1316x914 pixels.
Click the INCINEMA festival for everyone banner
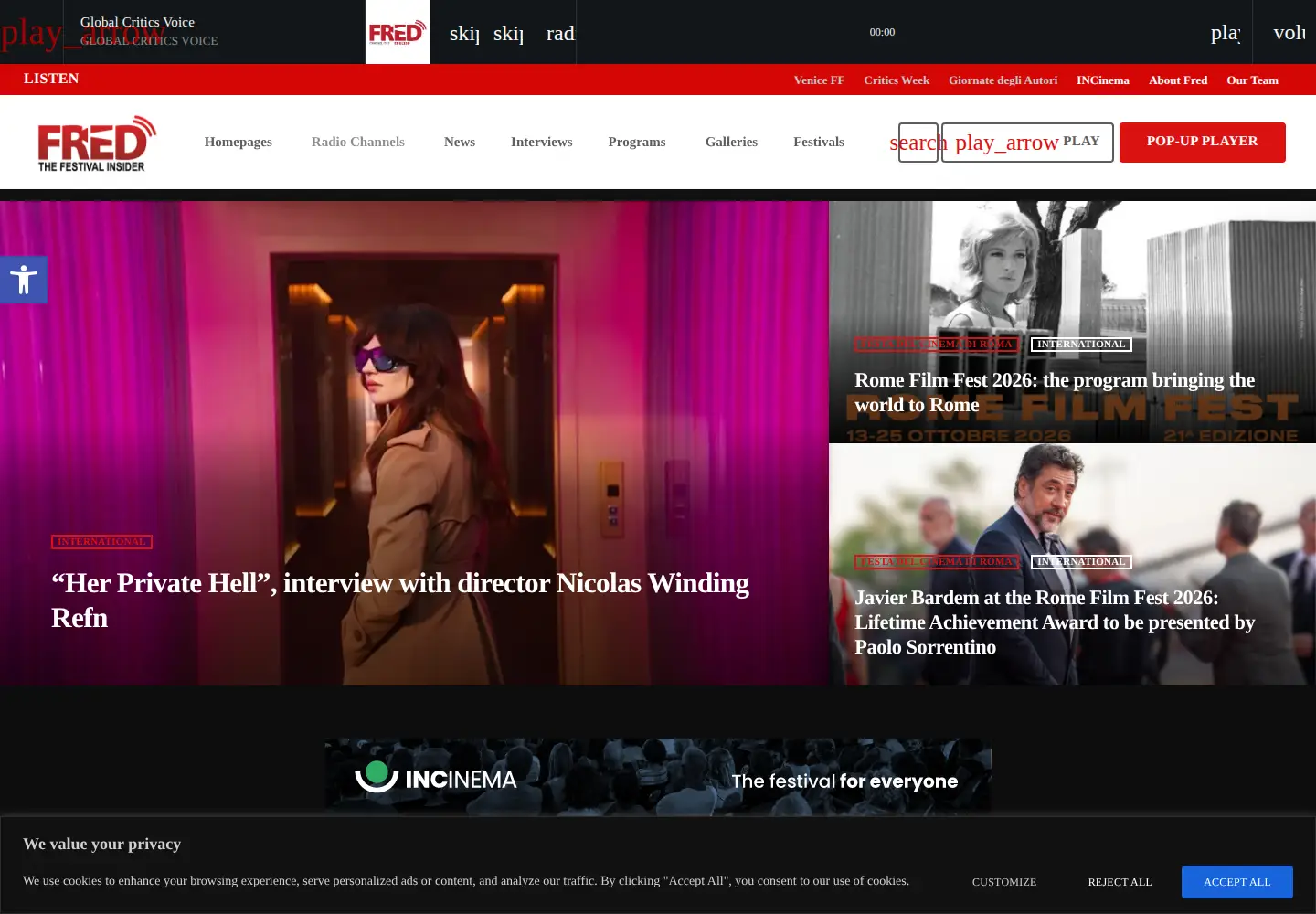pos(658,777)
